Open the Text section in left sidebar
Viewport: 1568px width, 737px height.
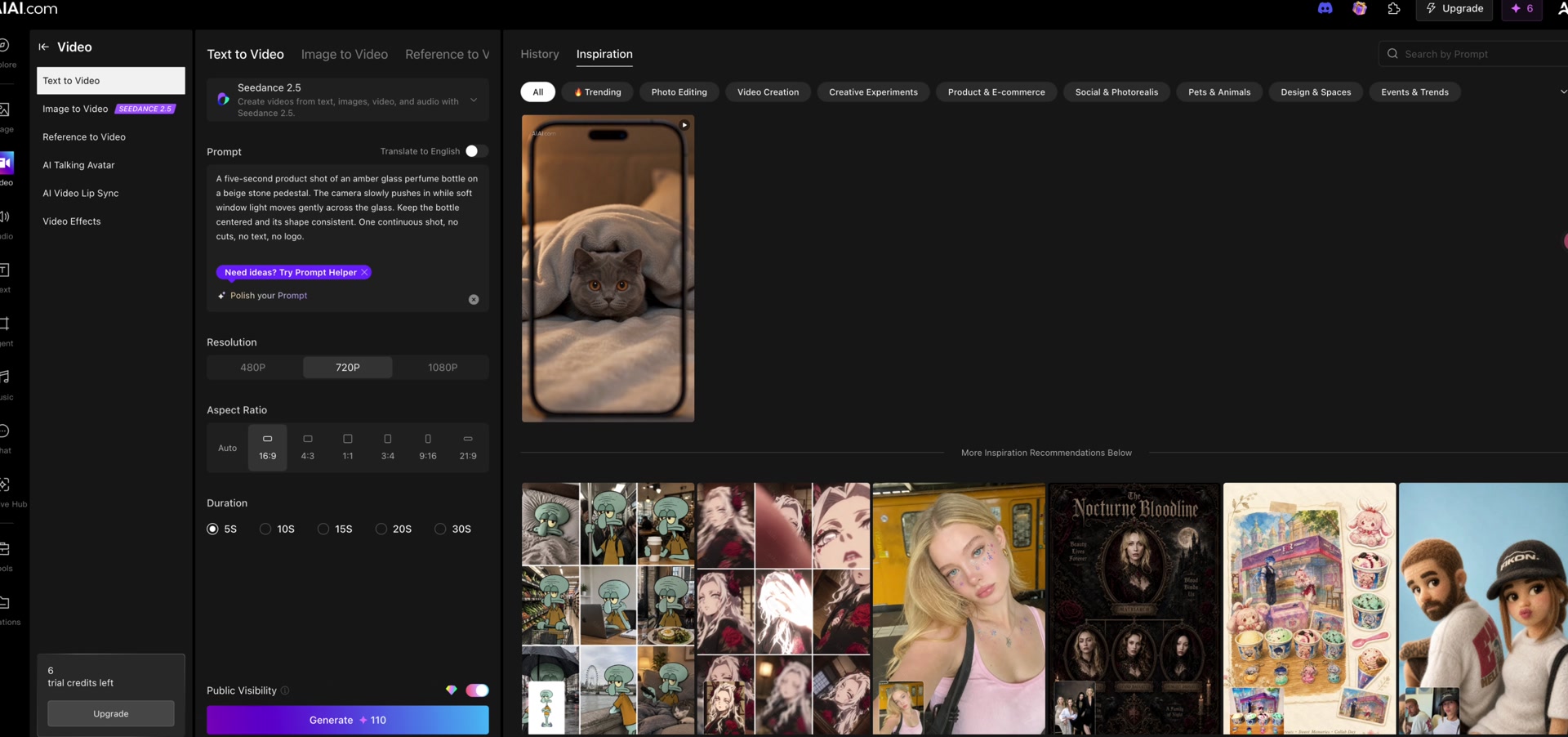pos(5,277)
